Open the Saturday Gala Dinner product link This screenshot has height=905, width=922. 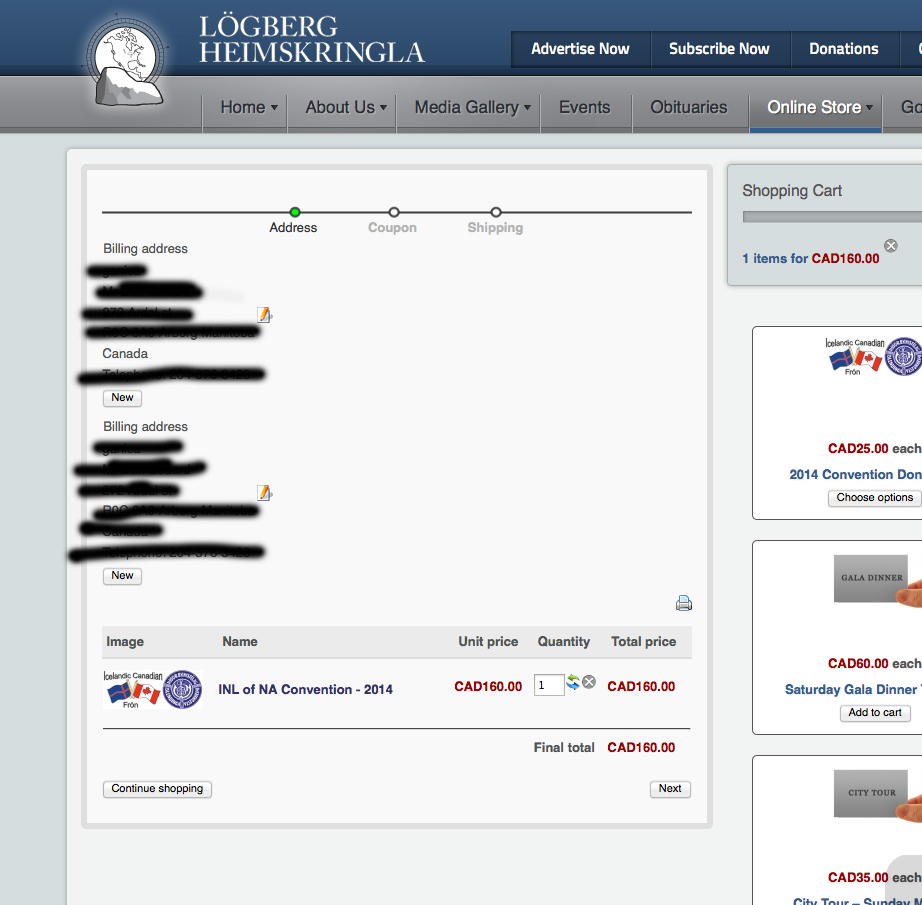tap(853, 689)
